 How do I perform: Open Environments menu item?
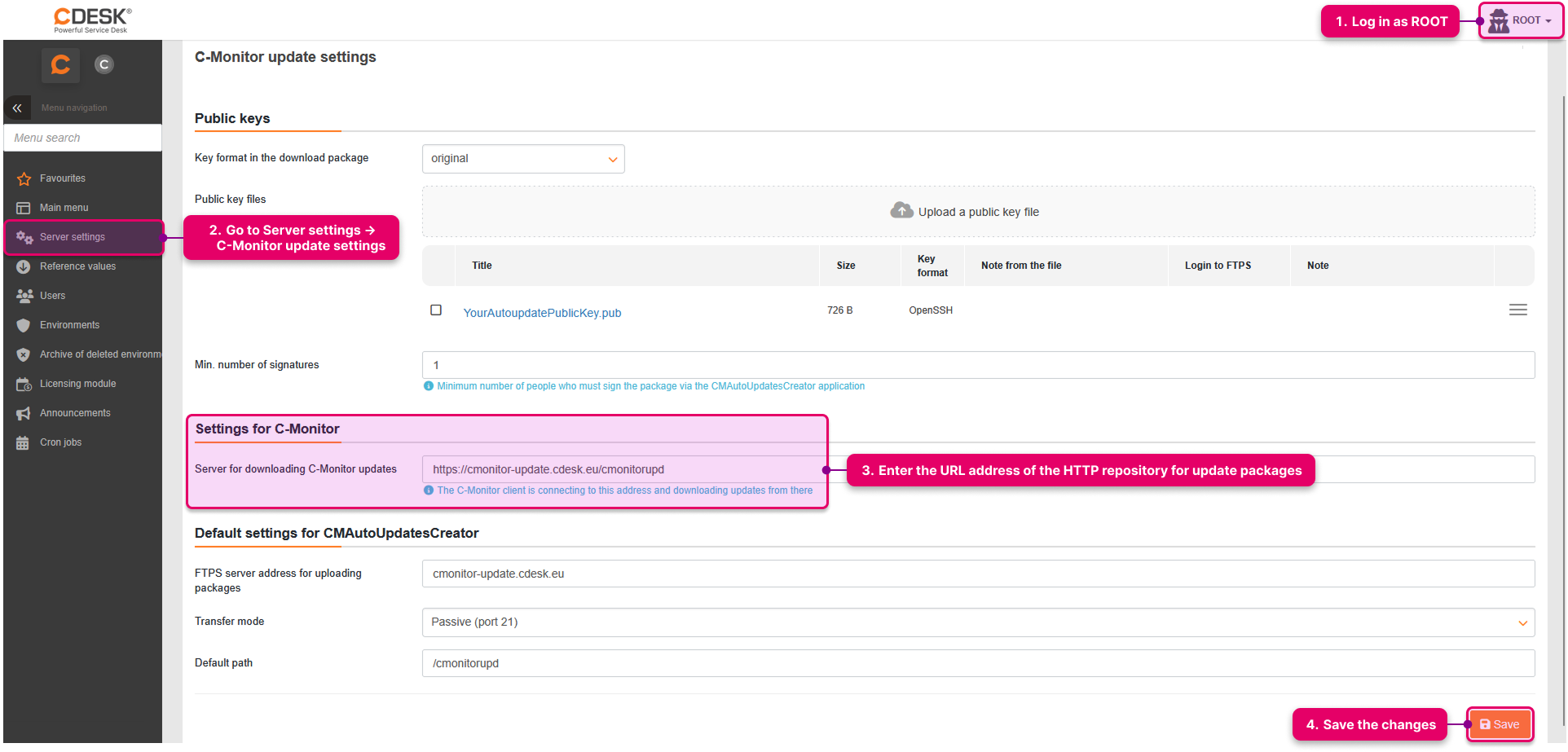tap(70, 325)
